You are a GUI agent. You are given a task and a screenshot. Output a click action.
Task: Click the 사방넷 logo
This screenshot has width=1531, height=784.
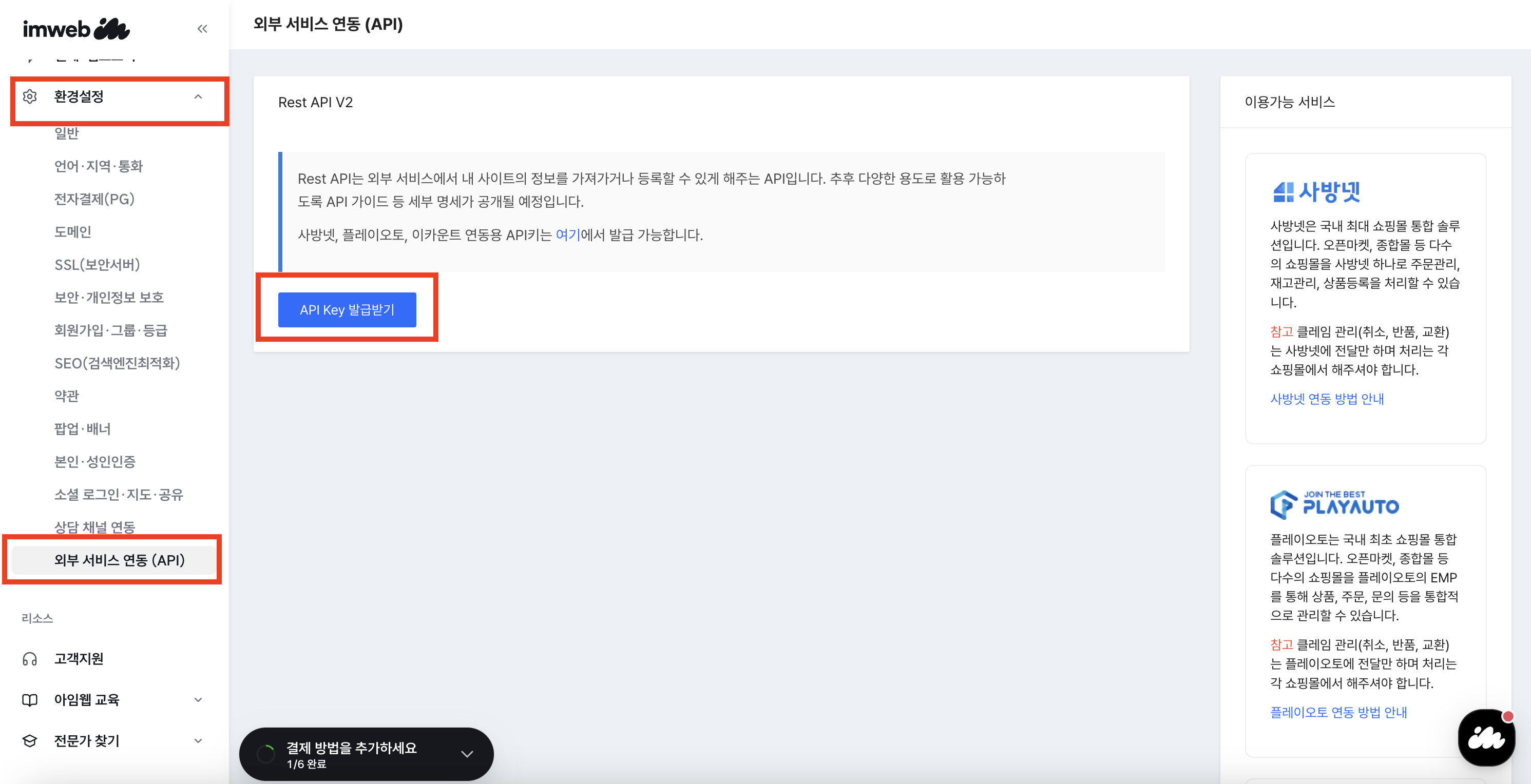click(1316, 191)
